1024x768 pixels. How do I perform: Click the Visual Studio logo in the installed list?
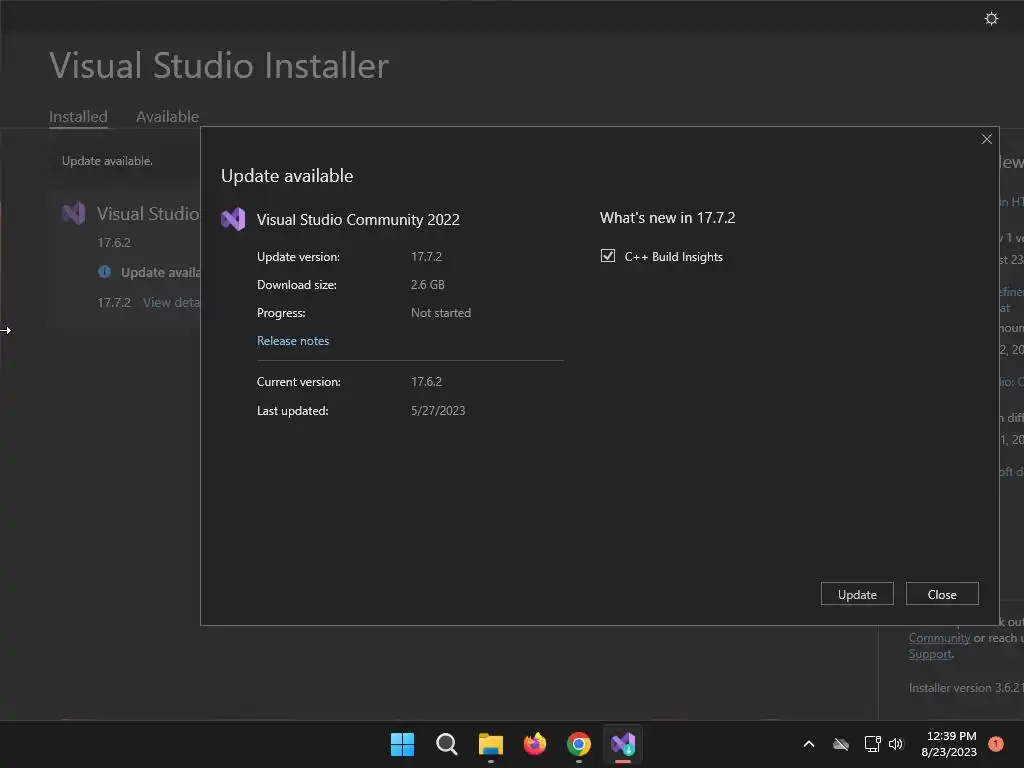74,214
